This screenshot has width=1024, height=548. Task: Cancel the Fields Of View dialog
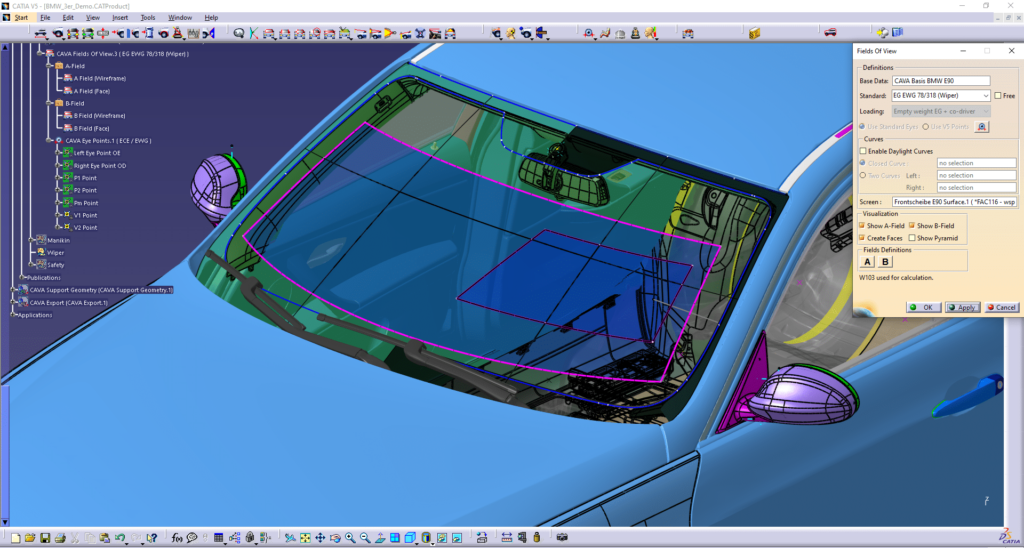1002,308
